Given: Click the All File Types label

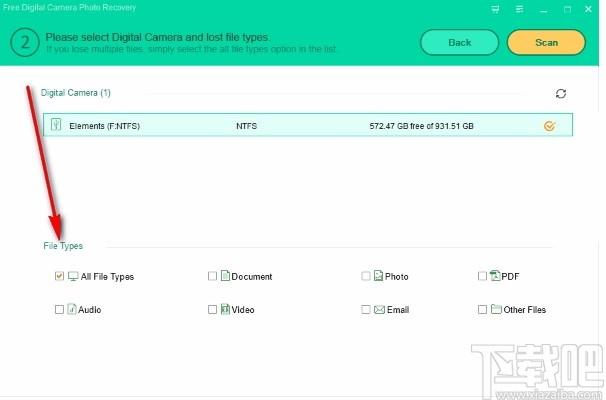Looking at the screenshot, I should click(107, 277).
